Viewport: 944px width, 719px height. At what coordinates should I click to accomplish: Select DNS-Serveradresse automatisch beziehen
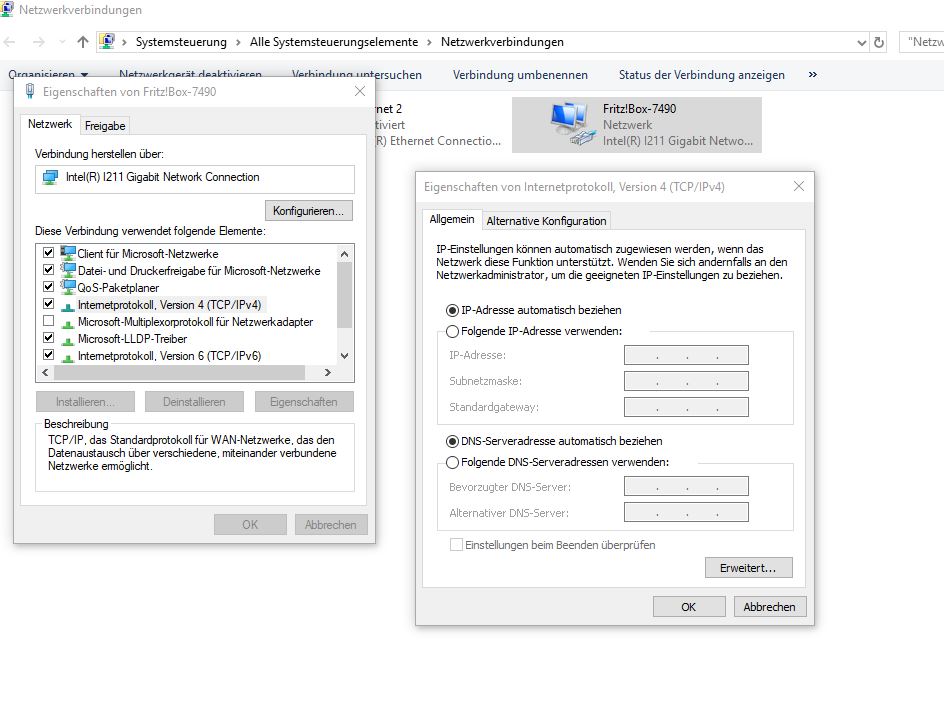[x=452, y=441]
